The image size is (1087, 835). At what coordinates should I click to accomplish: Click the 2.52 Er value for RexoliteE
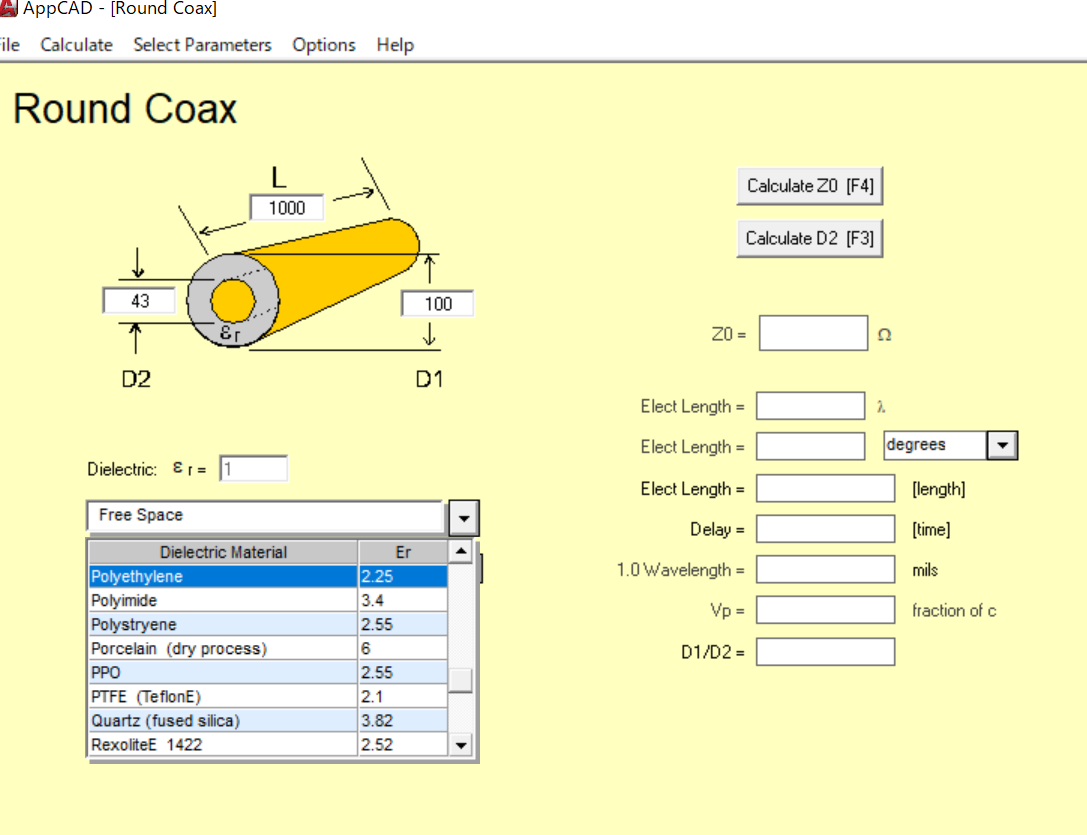pos(403,745)
